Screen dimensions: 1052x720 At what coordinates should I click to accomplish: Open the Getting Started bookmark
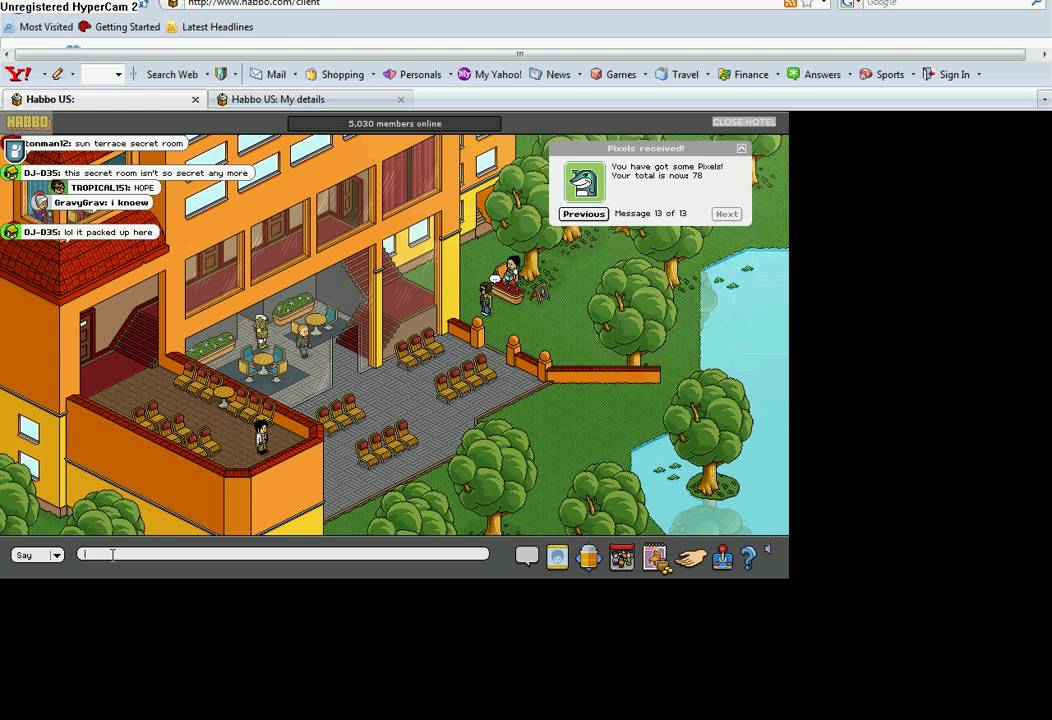pos(119,27)
